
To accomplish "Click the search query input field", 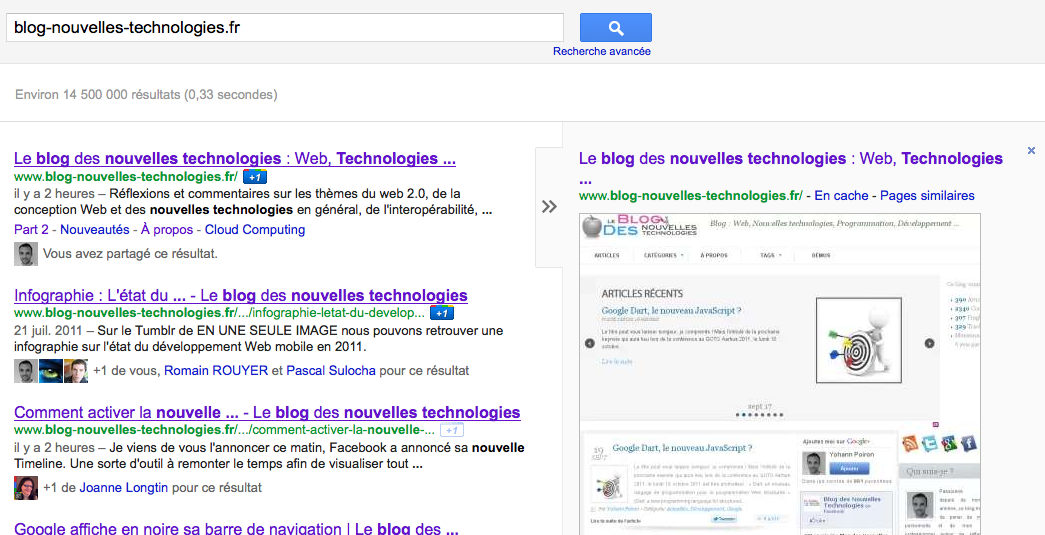I will [284, 27].
